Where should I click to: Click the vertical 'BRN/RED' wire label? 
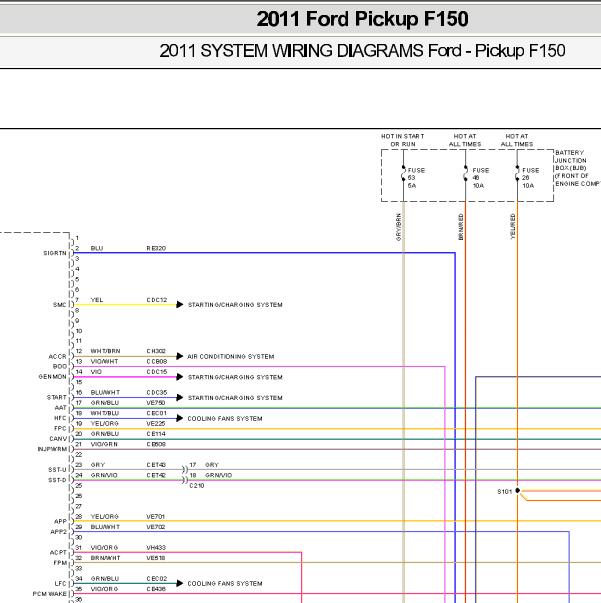(x=461, y=227)
